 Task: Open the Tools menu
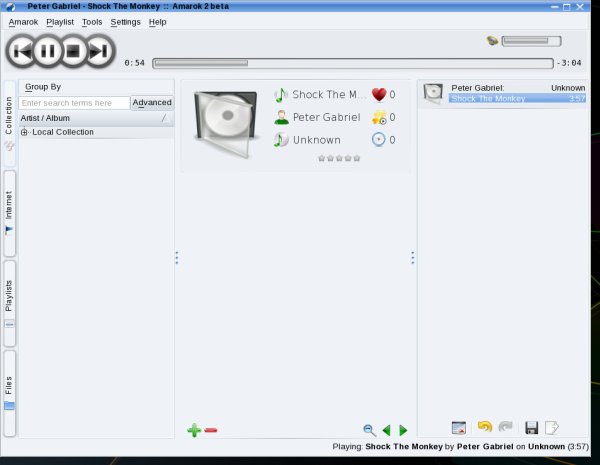click(x=92, y=22)
